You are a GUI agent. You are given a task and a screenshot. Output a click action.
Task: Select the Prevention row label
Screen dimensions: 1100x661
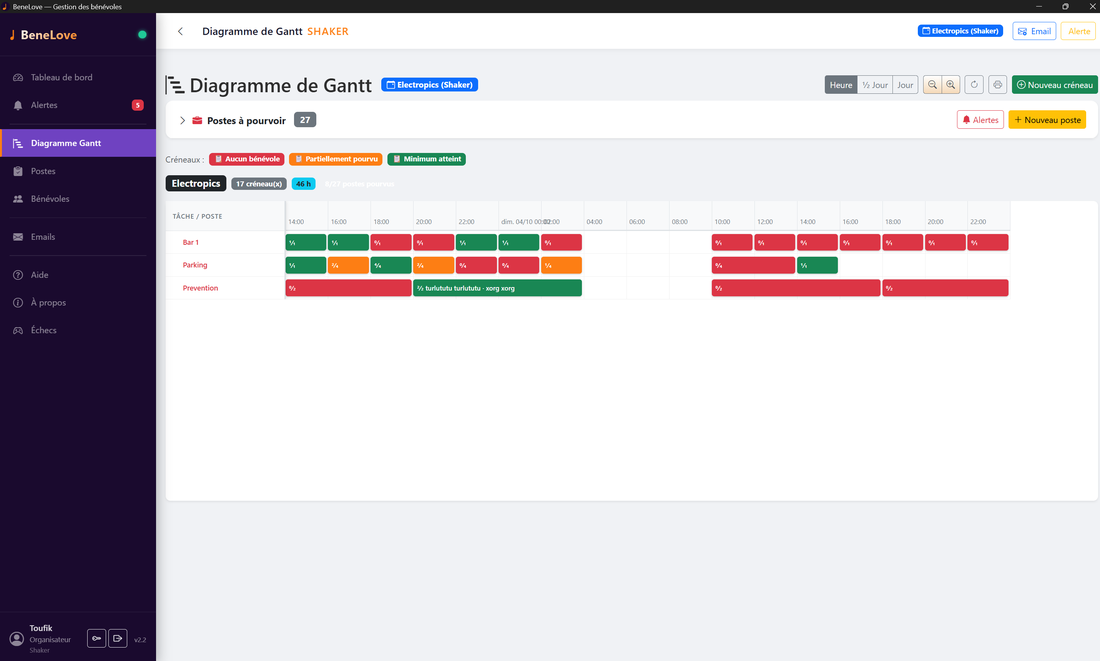[200, 288]
